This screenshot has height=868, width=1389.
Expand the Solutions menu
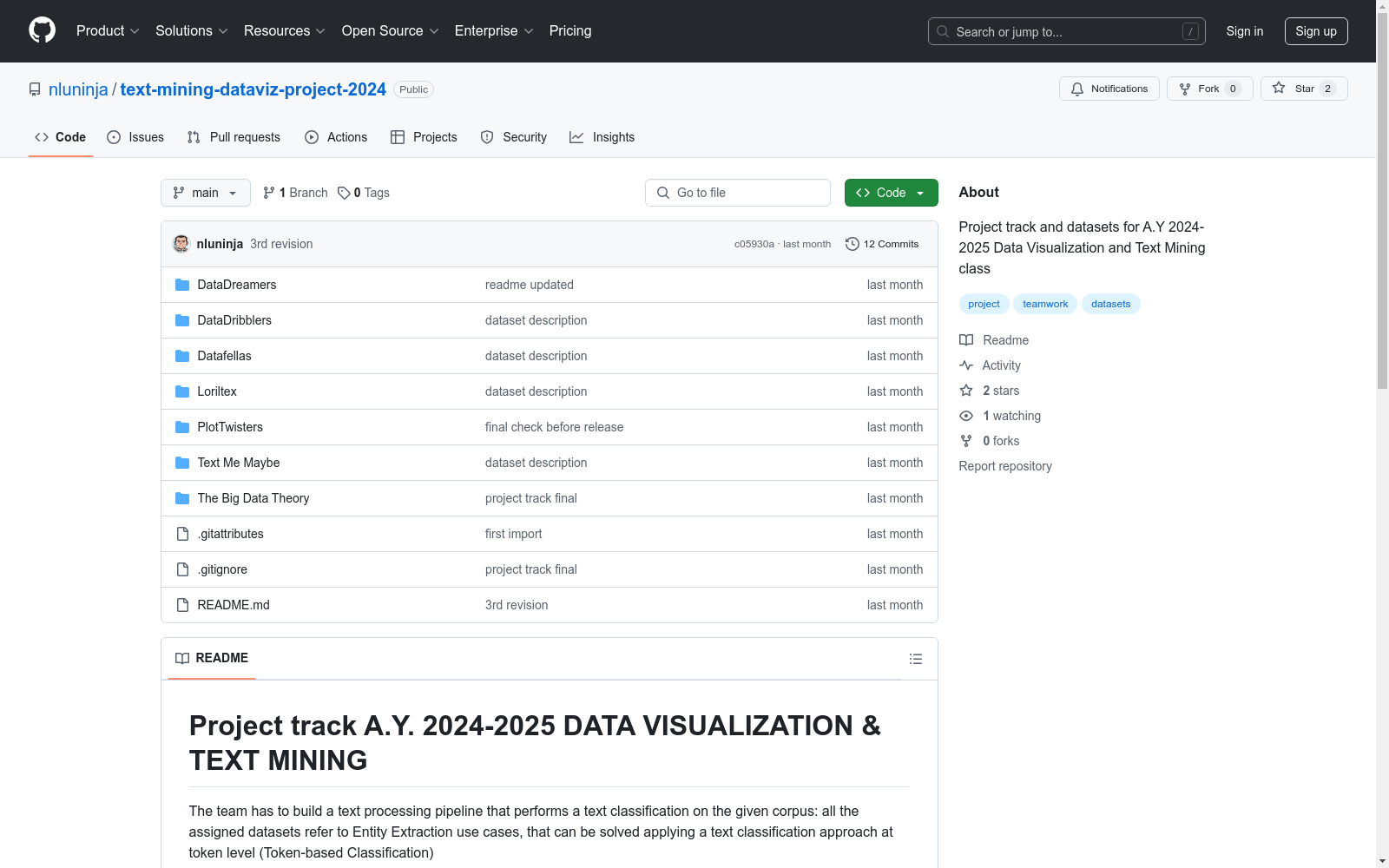pos(192,31)
